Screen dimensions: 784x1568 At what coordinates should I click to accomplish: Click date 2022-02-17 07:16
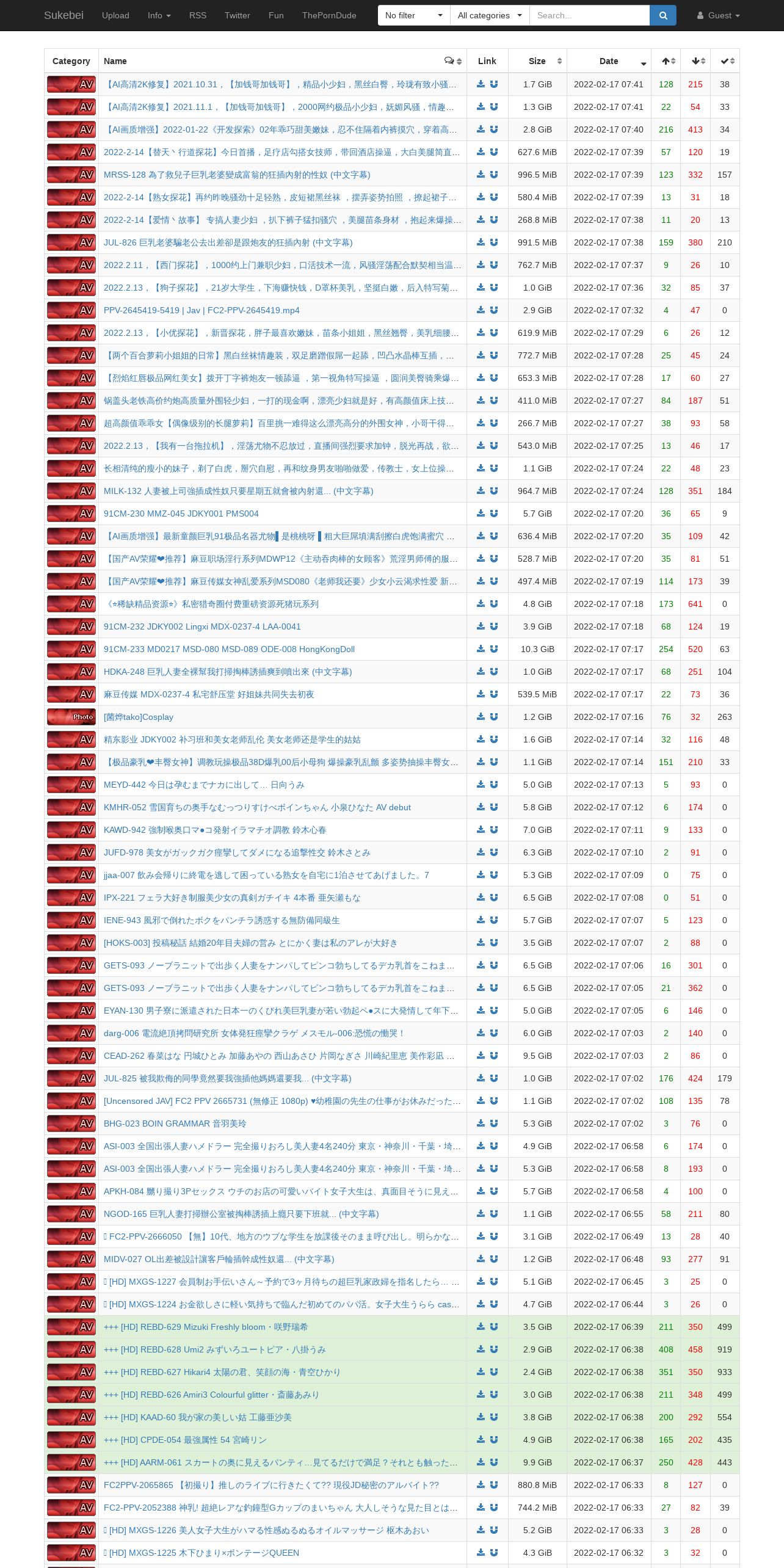(x=609, y=717)
